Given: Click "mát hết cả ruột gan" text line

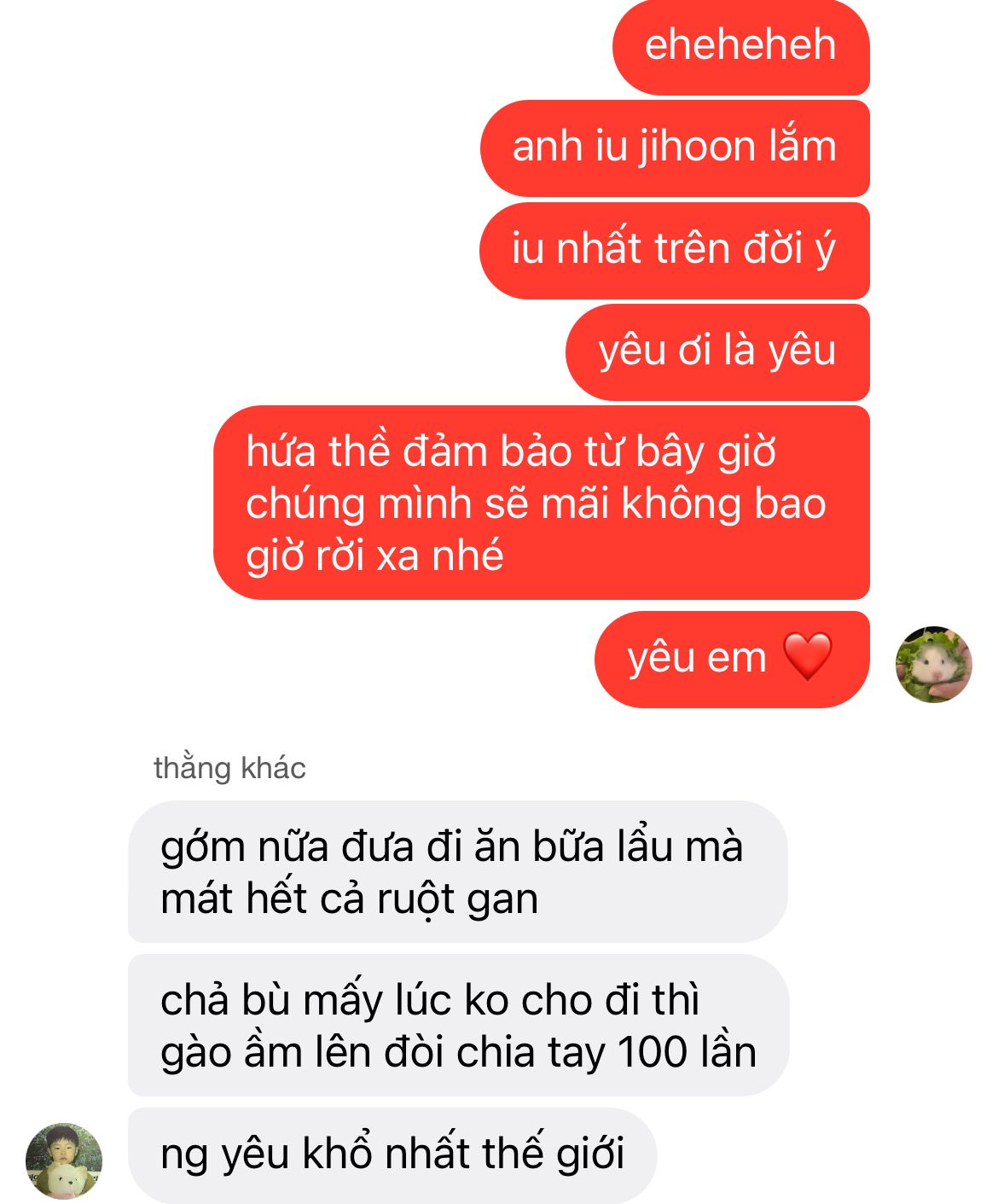Looking at the screenshot, I should [x=350, y=899].
